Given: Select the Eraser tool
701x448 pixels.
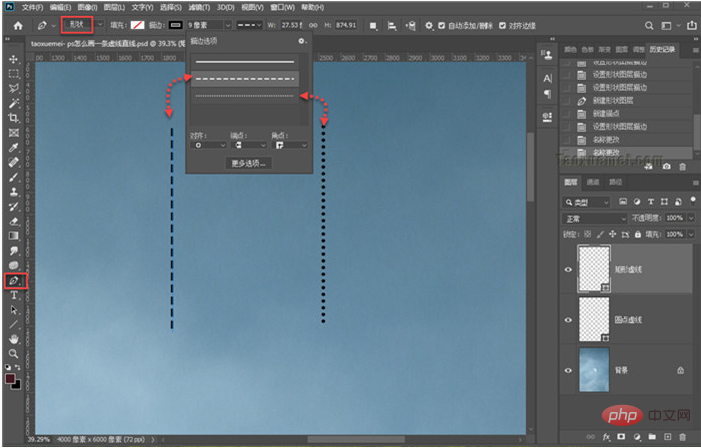Looking at the screenshot, I should pyautogui.click(x=14, y=221).
